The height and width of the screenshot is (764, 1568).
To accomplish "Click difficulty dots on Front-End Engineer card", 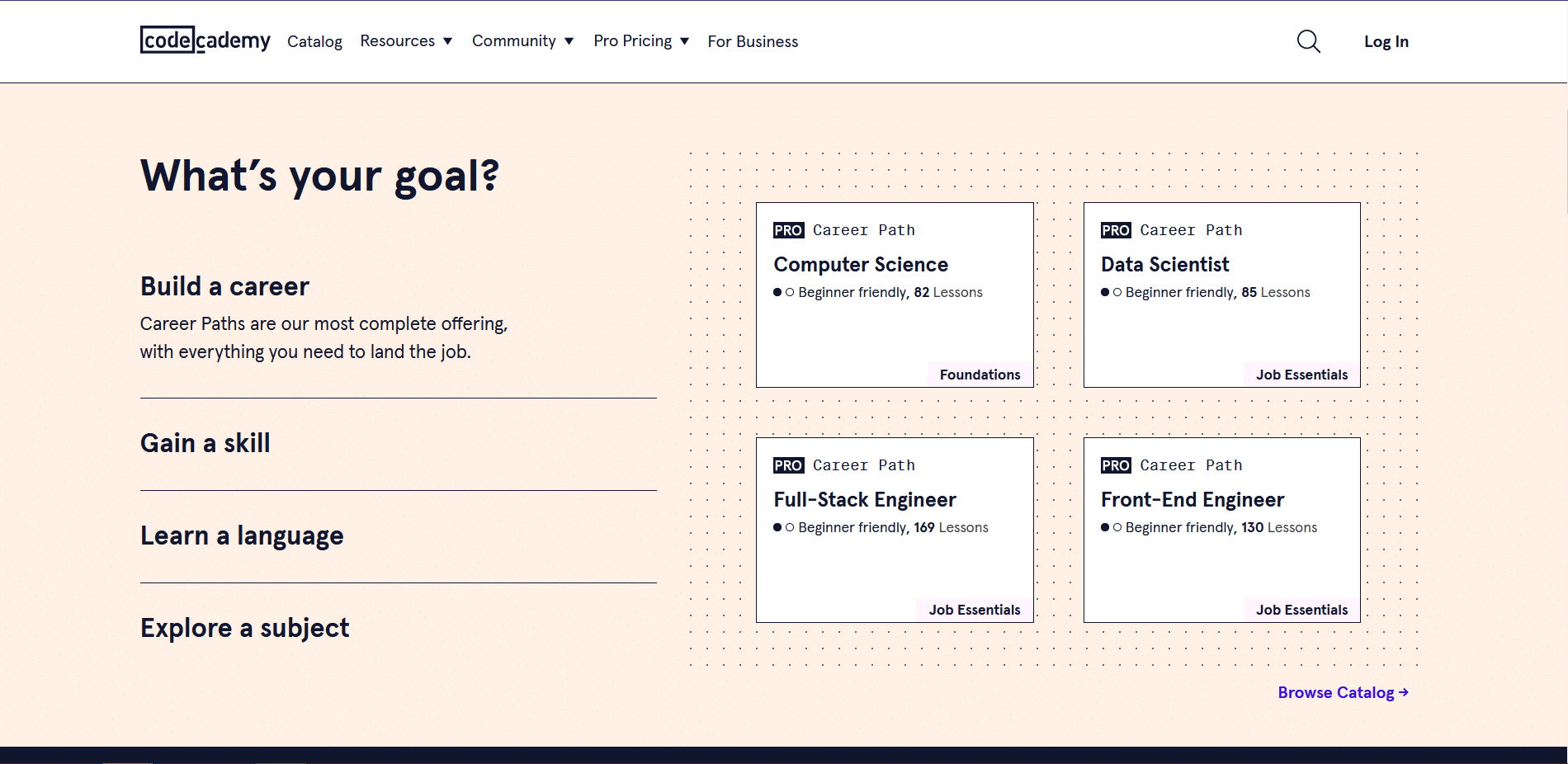I will (1111, 527).
